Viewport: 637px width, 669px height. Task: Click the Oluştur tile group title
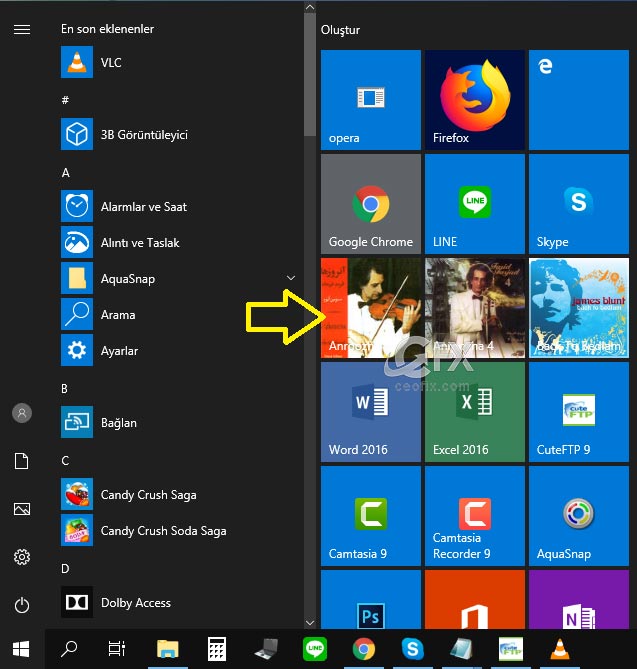tap(340, 30)
